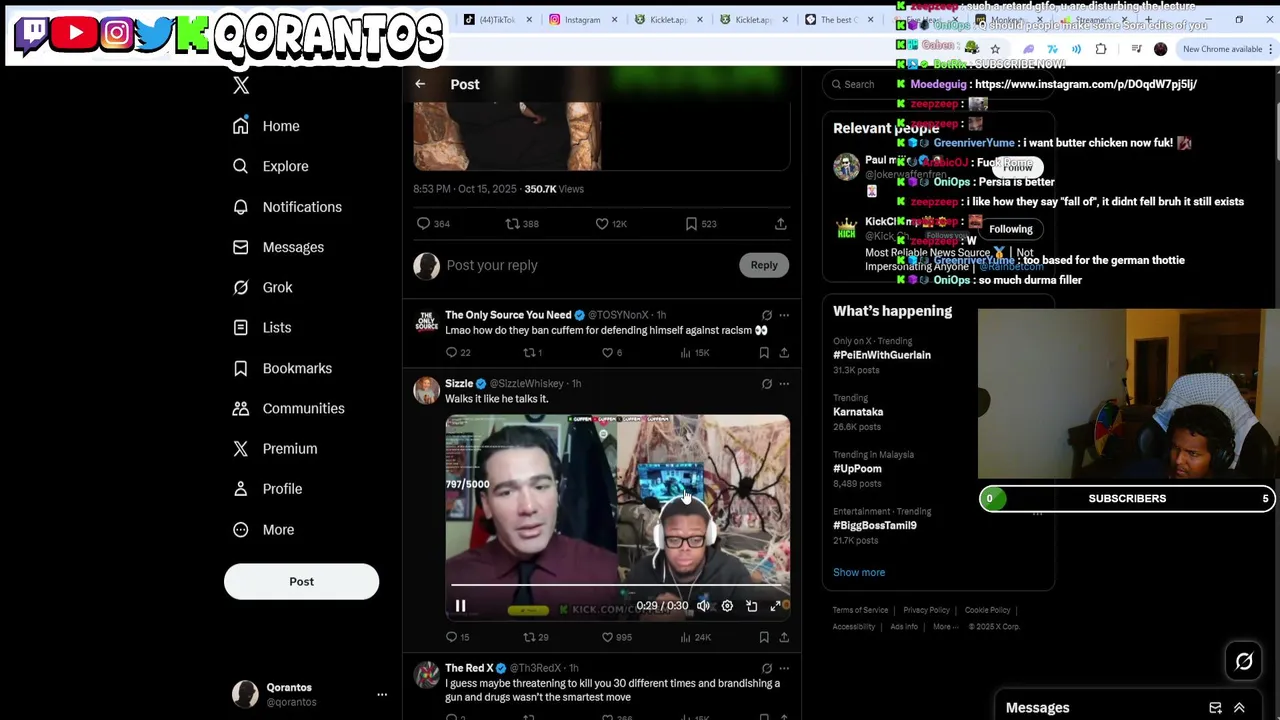Bookmark the Sizzle post

[764, 637]
